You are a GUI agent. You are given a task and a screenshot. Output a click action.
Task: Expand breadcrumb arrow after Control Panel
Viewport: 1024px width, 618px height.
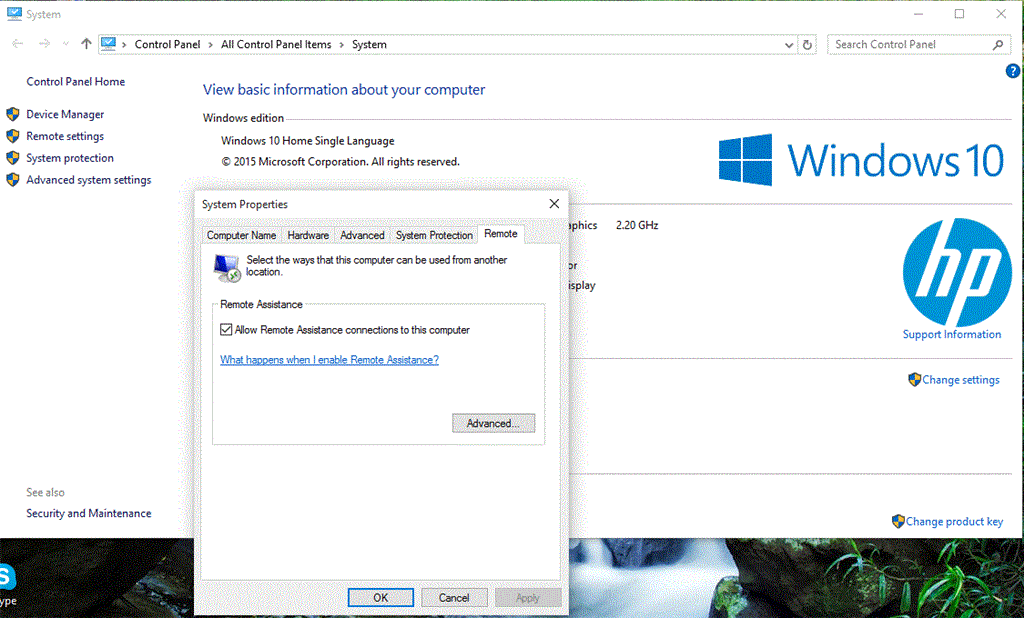[210, 44]
